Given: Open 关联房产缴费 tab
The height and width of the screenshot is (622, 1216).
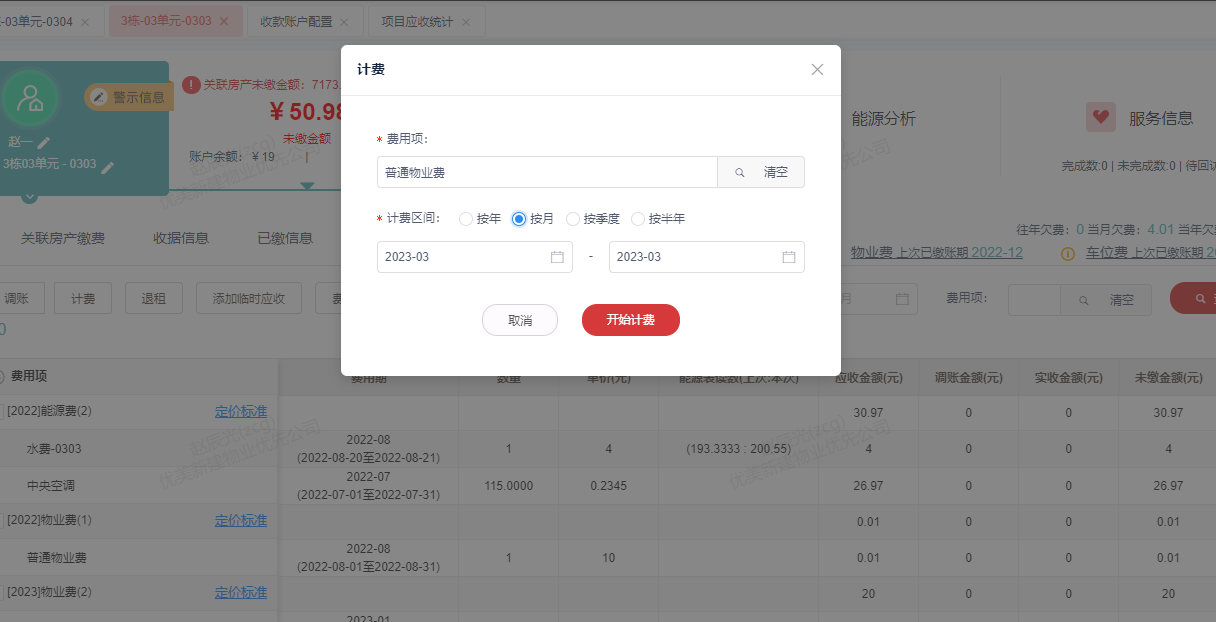Looking at the screenshot, I should pyautogui.click(x=63, y=238).
